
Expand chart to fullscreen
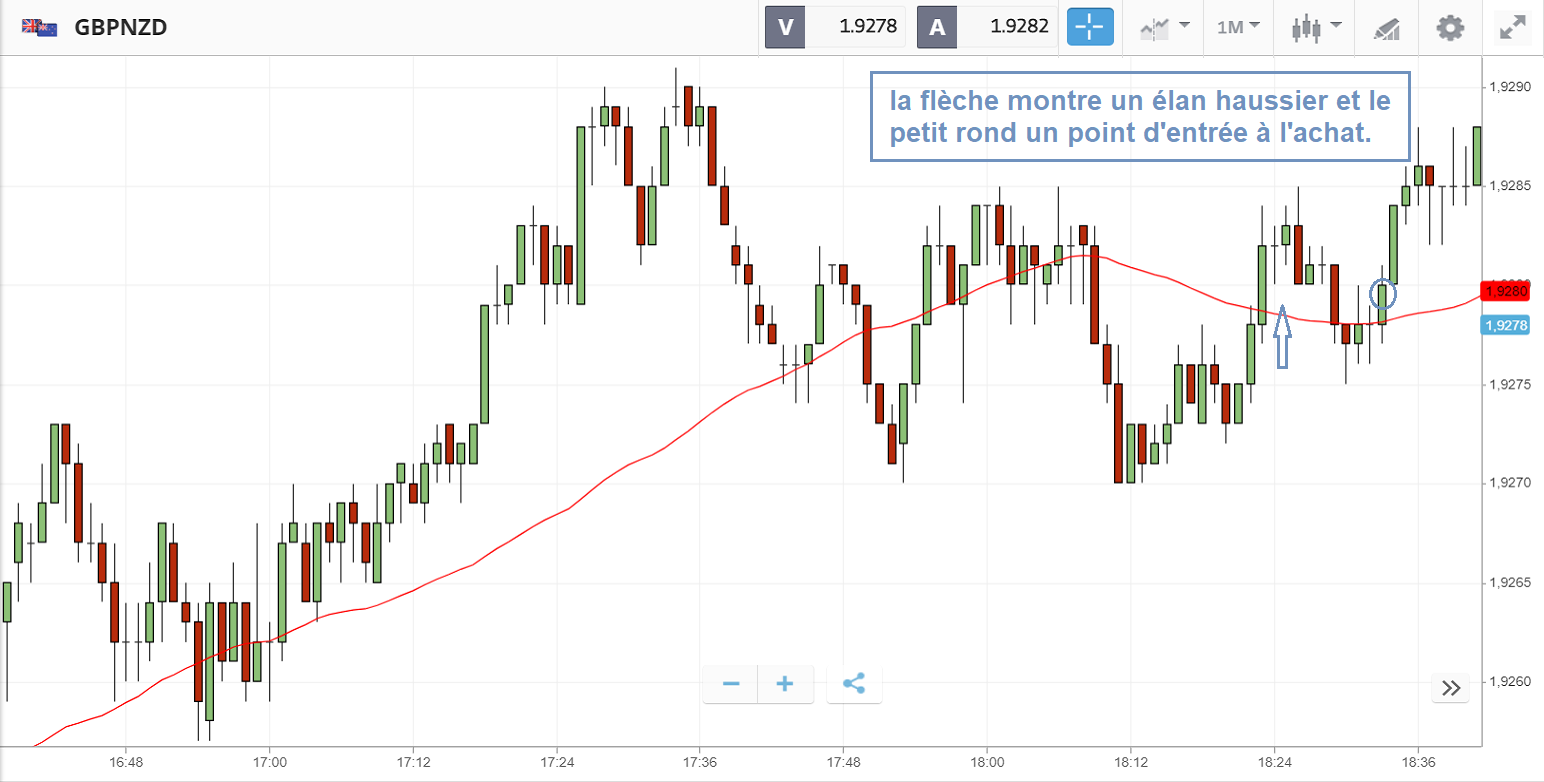1511,27
